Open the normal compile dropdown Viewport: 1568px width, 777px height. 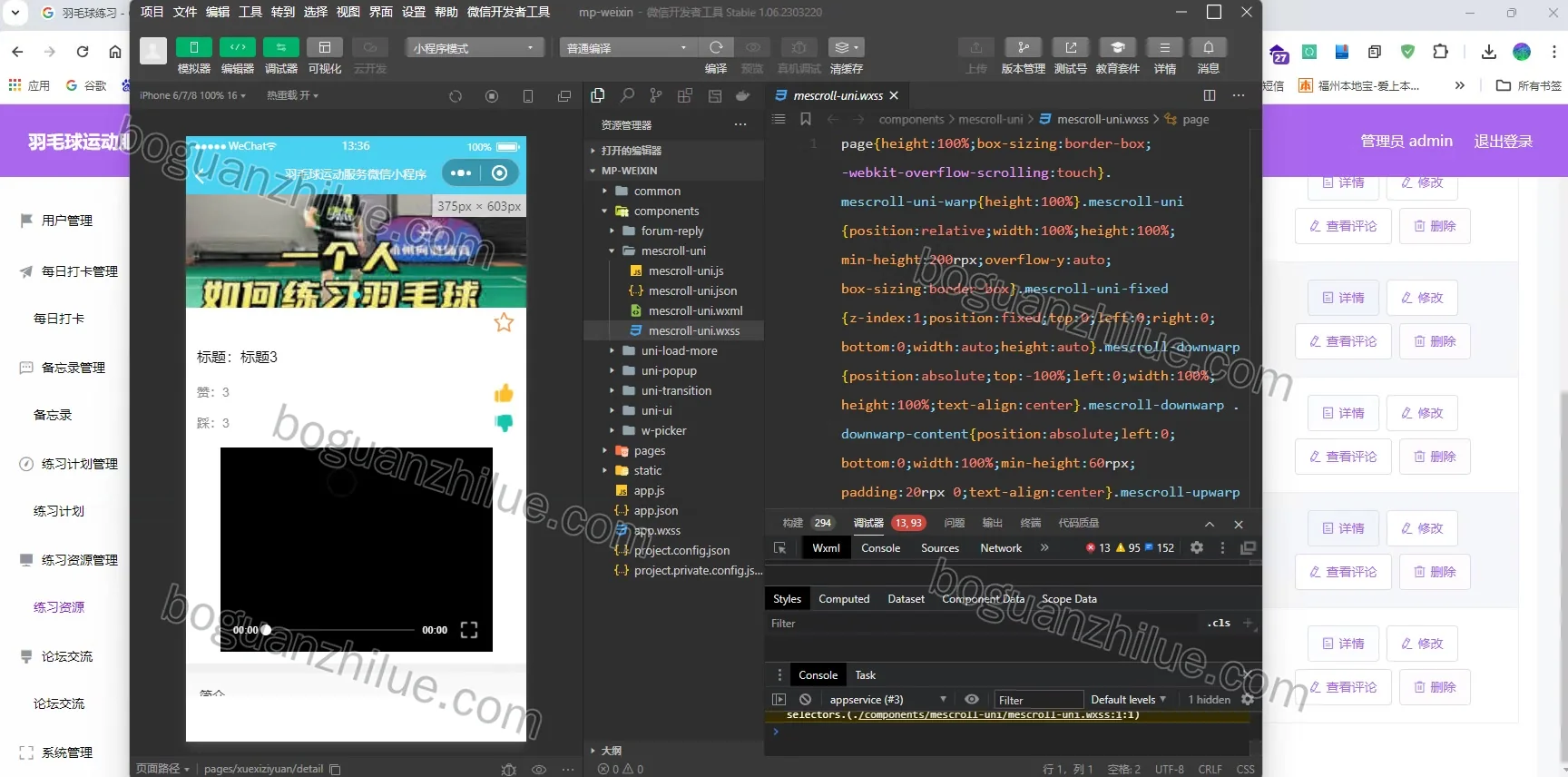click(x=627, y=48)
